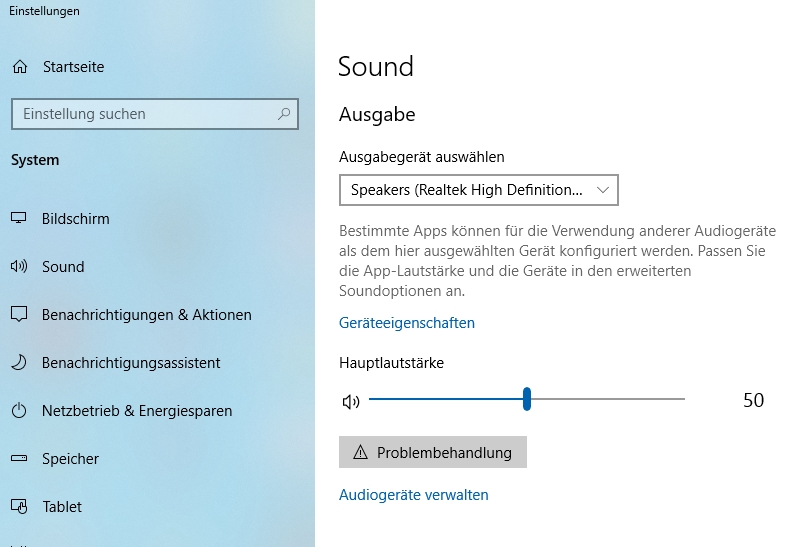This screenshot has height=547, width=812.
Task: Click into the Einstellung suchen field
Action: [x=155, y=113]
